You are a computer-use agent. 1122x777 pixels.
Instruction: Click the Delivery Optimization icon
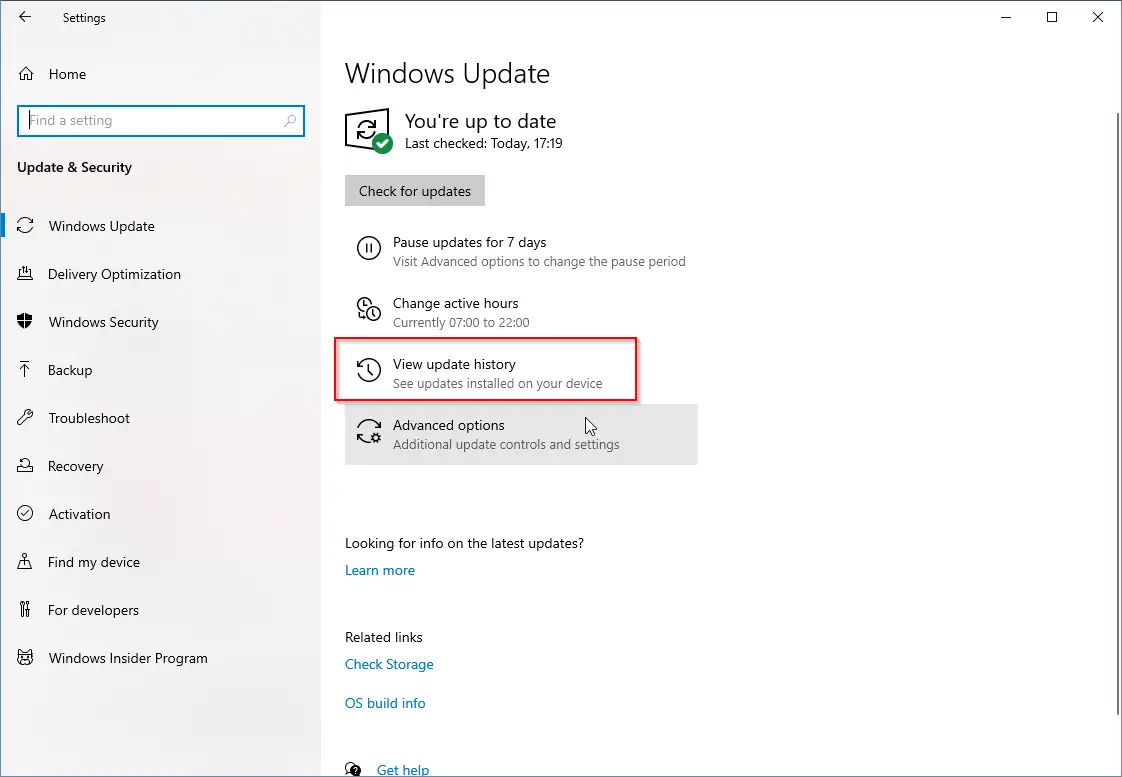pos(25,273)
